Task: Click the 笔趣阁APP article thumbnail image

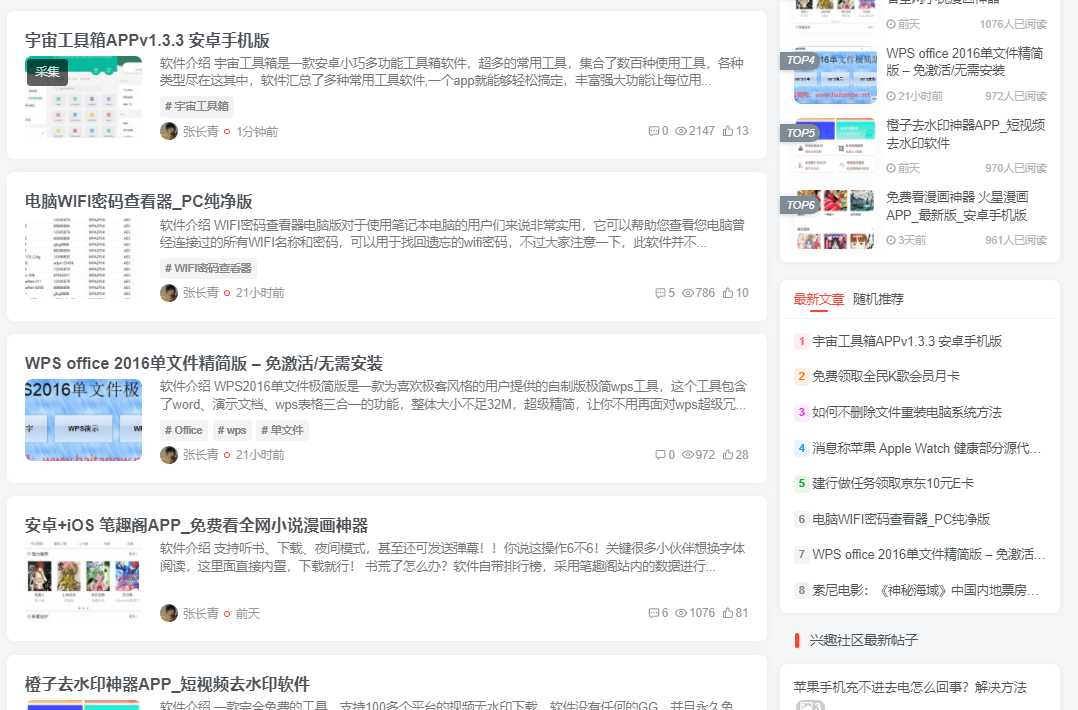Action: [83, 581]
